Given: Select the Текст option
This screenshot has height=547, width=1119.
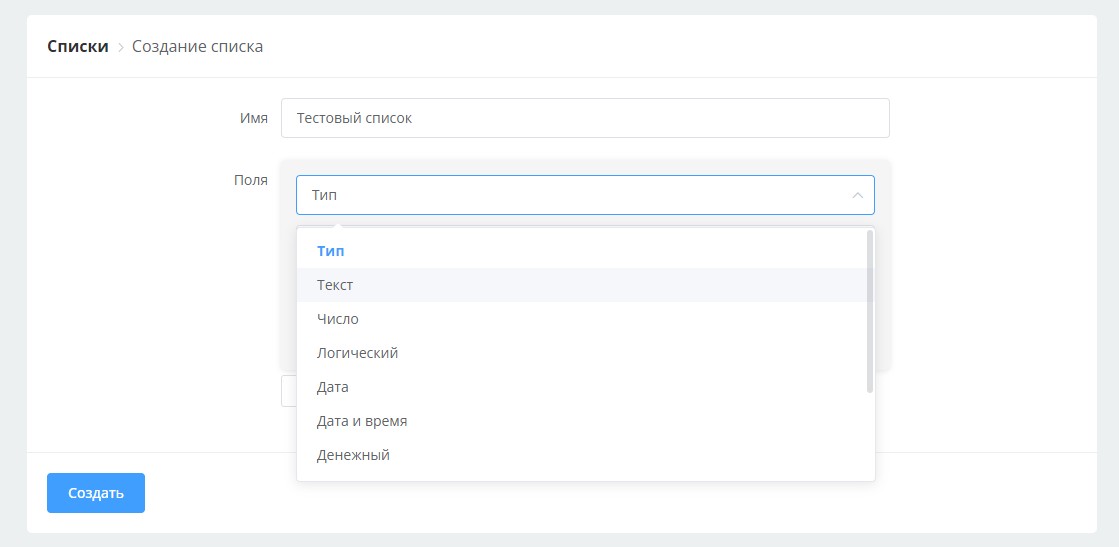Looking at the screenshot, I should [x=335, y=285].
